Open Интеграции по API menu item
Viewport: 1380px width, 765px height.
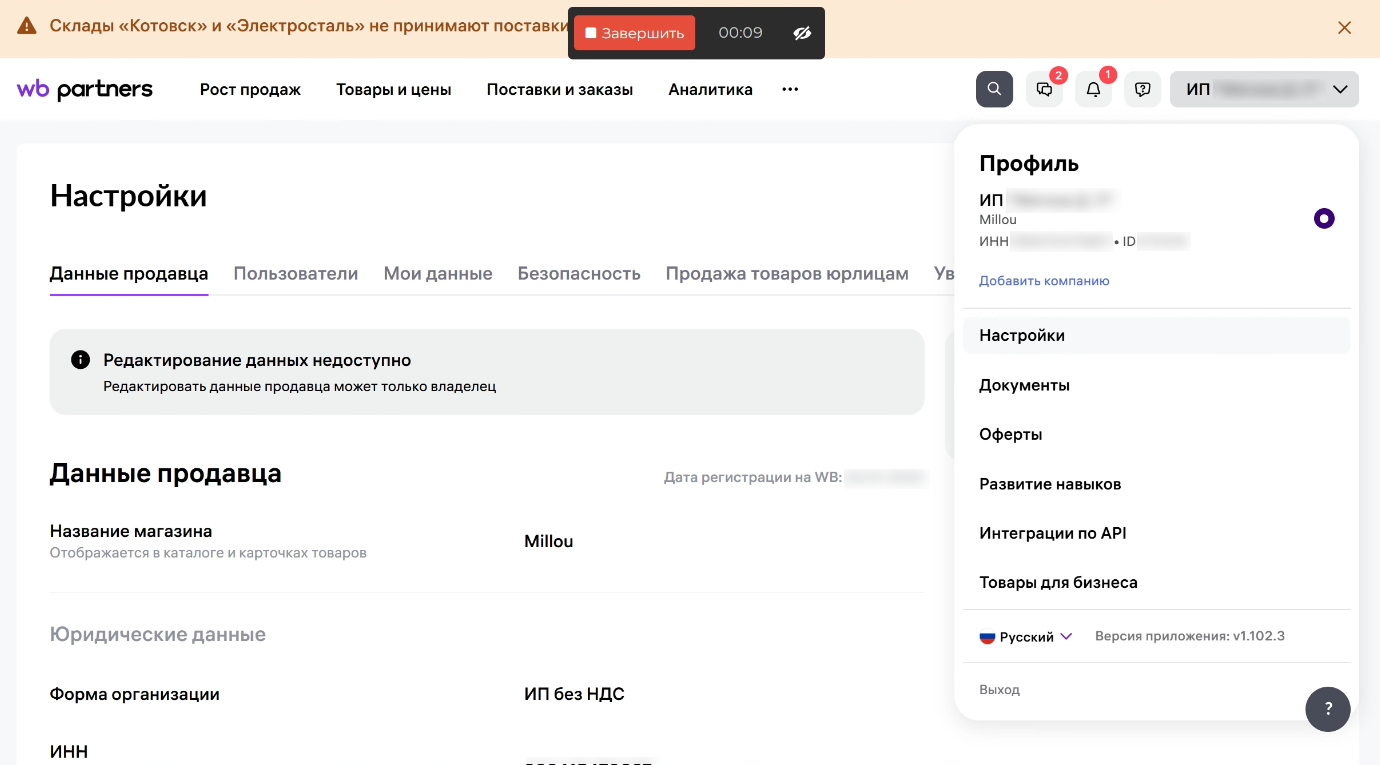[1156, 533]
